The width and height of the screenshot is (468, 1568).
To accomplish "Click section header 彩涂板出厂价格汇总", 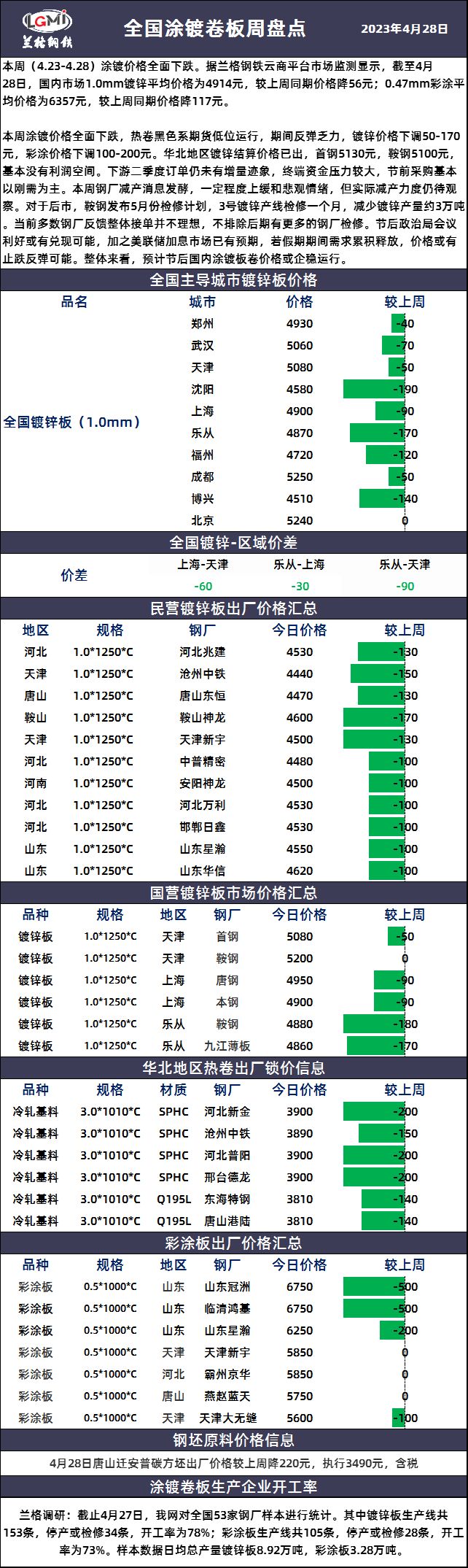I will (x=233, y=1243).
